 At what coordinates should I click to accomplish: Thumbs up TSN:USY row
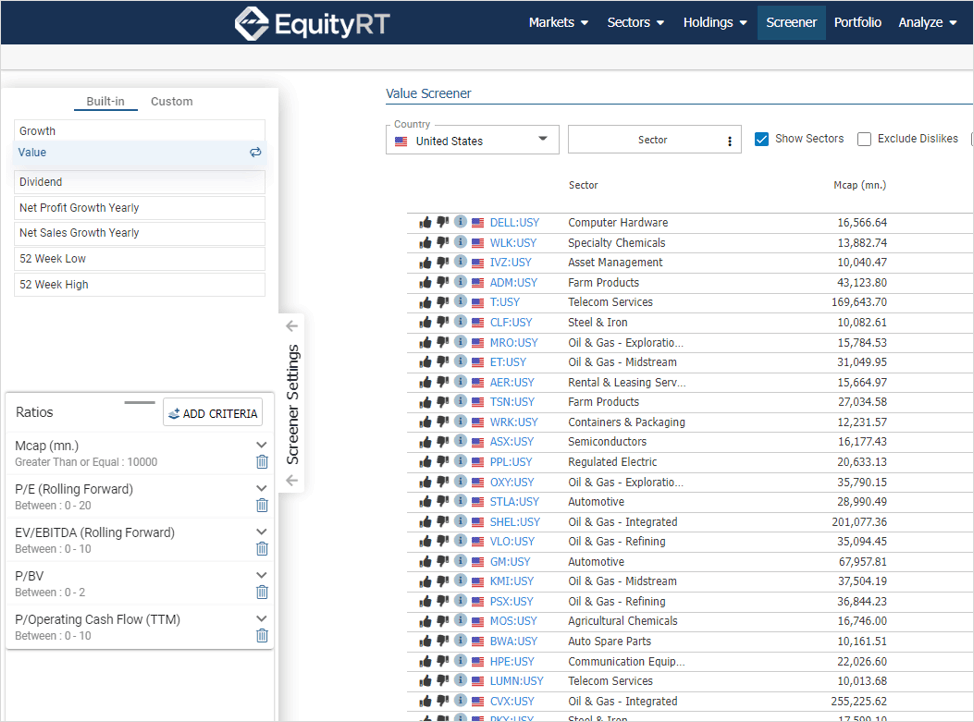426,402
